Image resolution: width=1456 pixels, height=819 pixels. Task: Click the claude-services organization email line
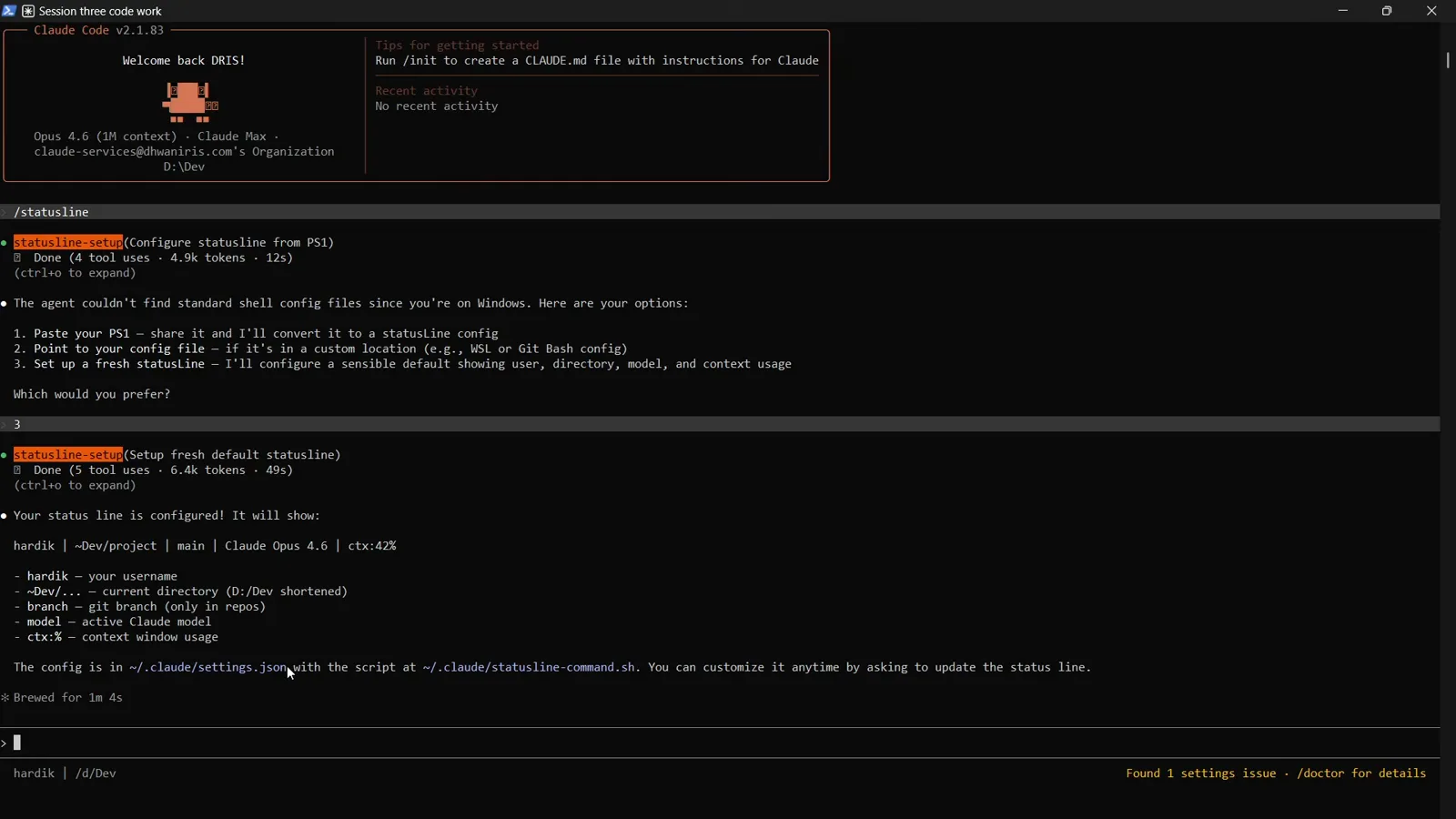[x=184, y=151]
